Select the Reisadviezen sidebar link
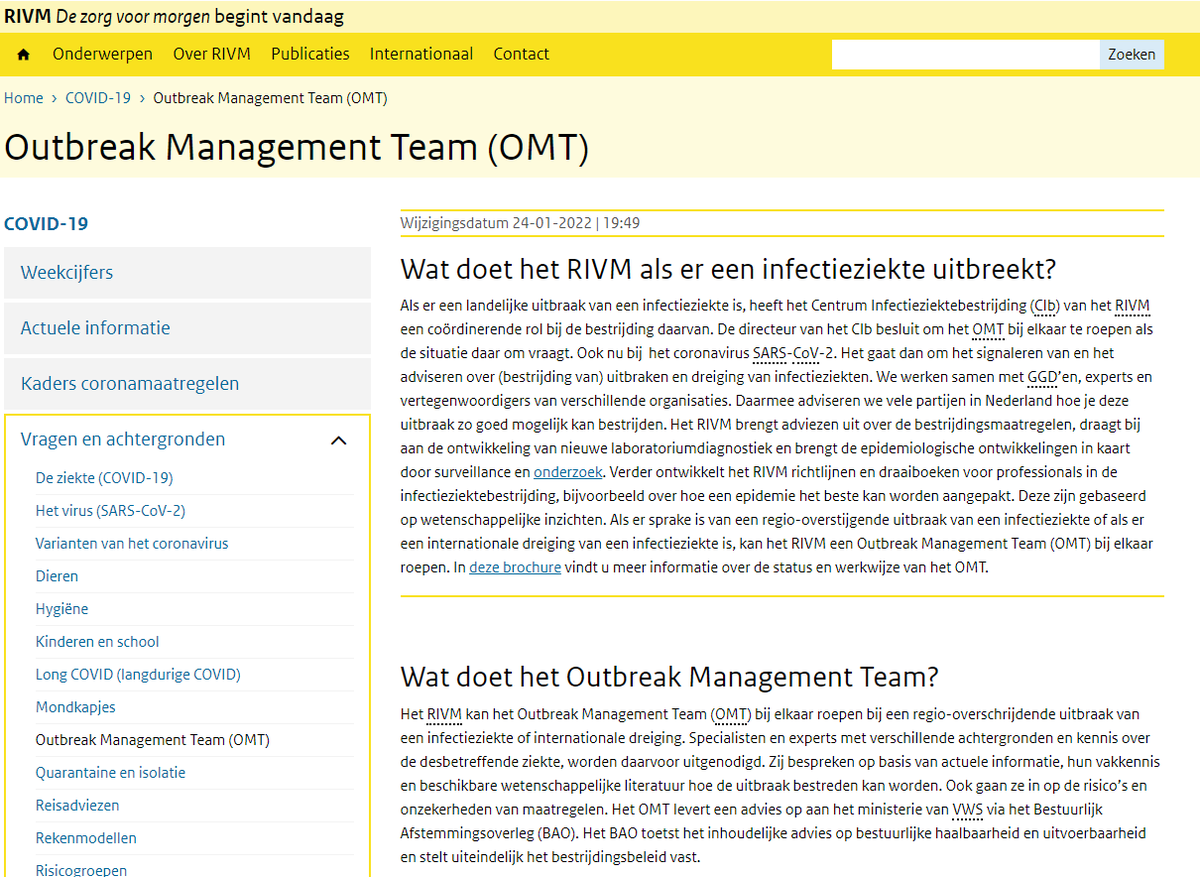 (x=77, y=805)
